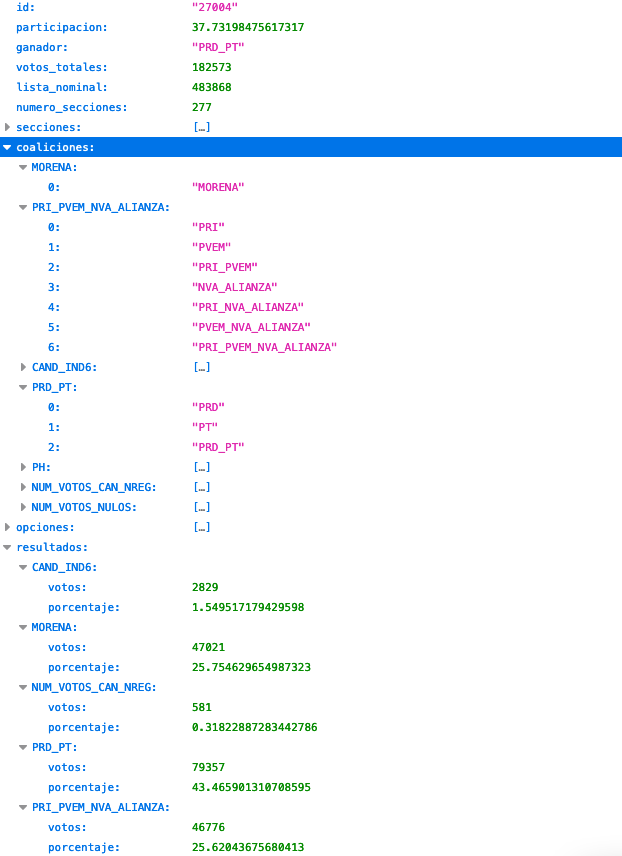Click the percentage 25.754629654987323

251,668
